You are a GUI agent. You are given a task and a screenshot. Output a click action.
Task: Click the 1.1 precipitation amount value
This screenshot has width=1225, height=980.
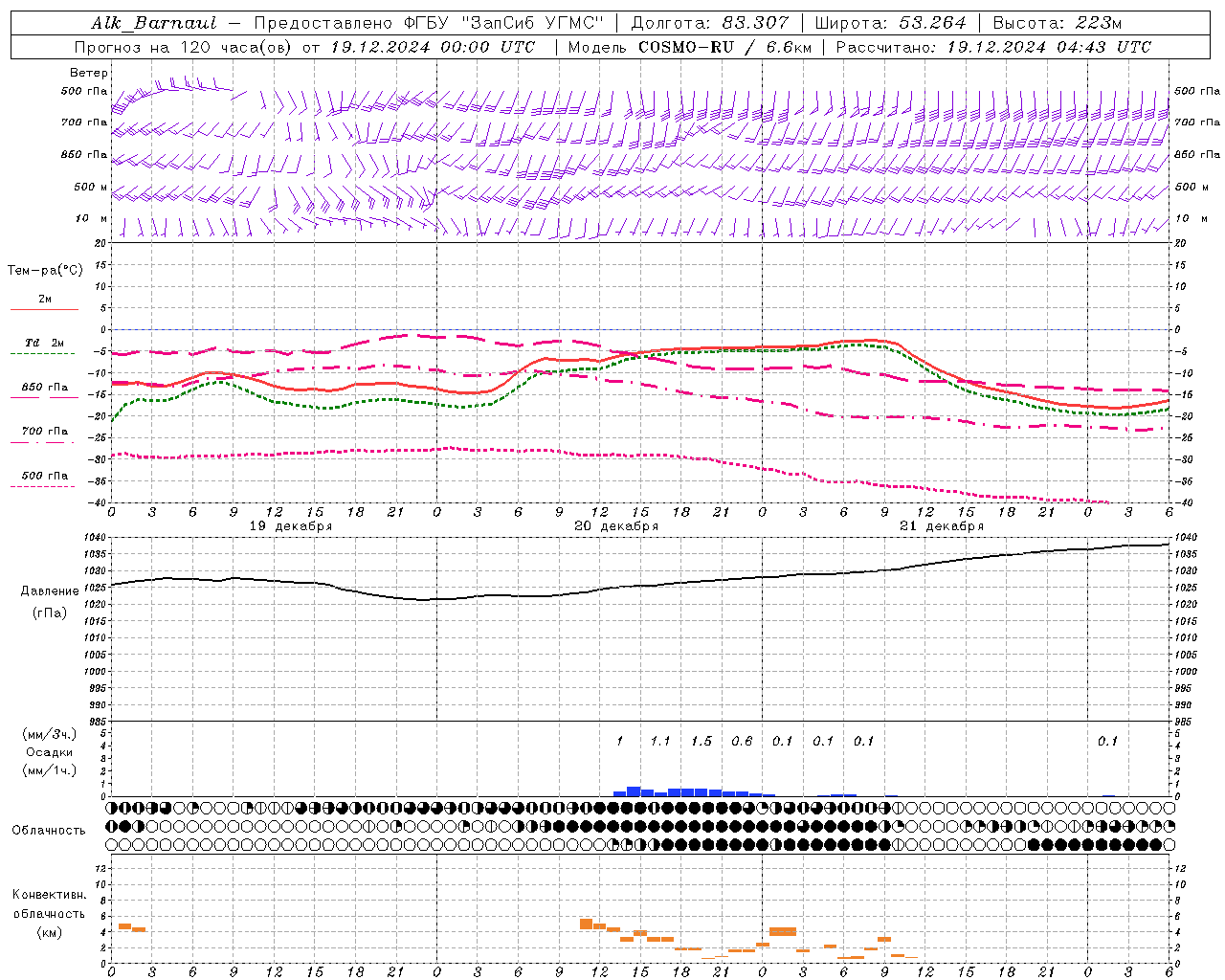point(660,741)
